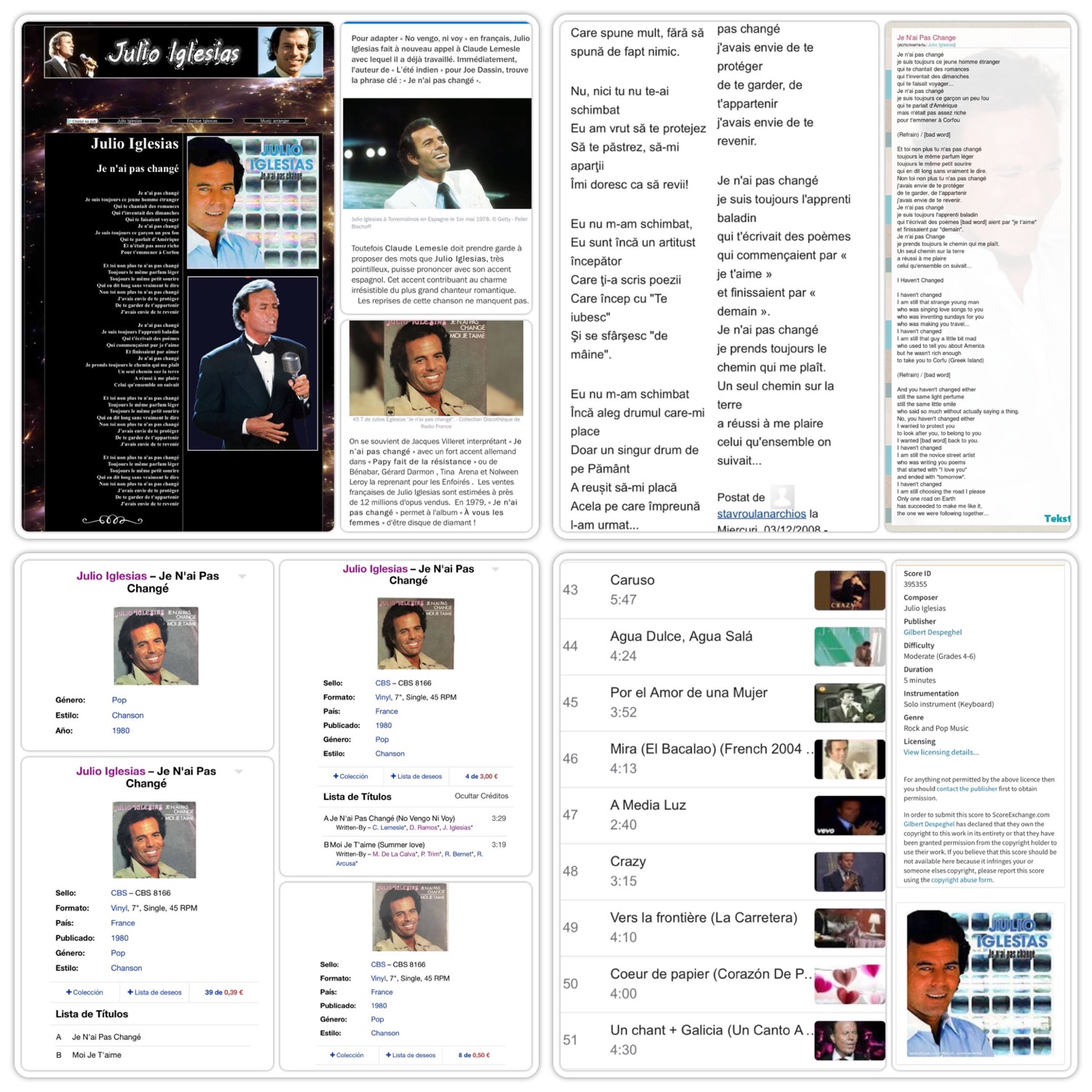Open the Enrique Iglesias navigation tab
Screen dimensions: 1092x1092
pos(202,121)
